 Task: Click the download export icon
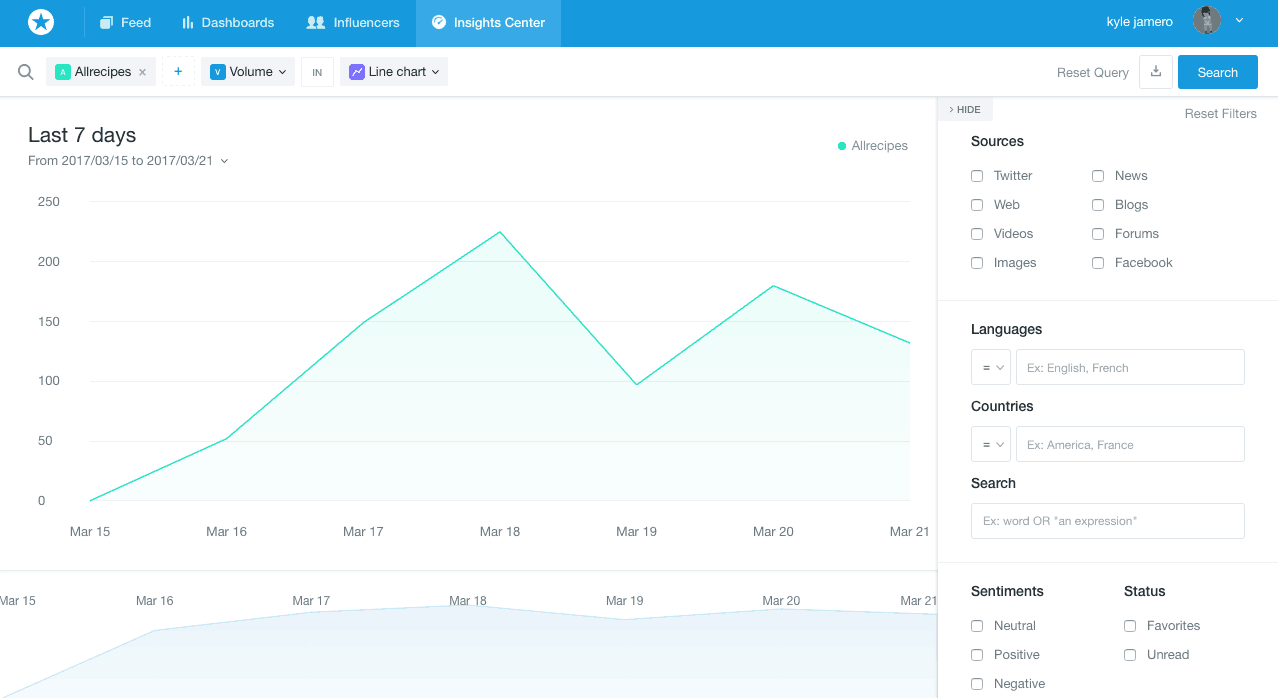pyautogui.click(x=1156, y=72)
